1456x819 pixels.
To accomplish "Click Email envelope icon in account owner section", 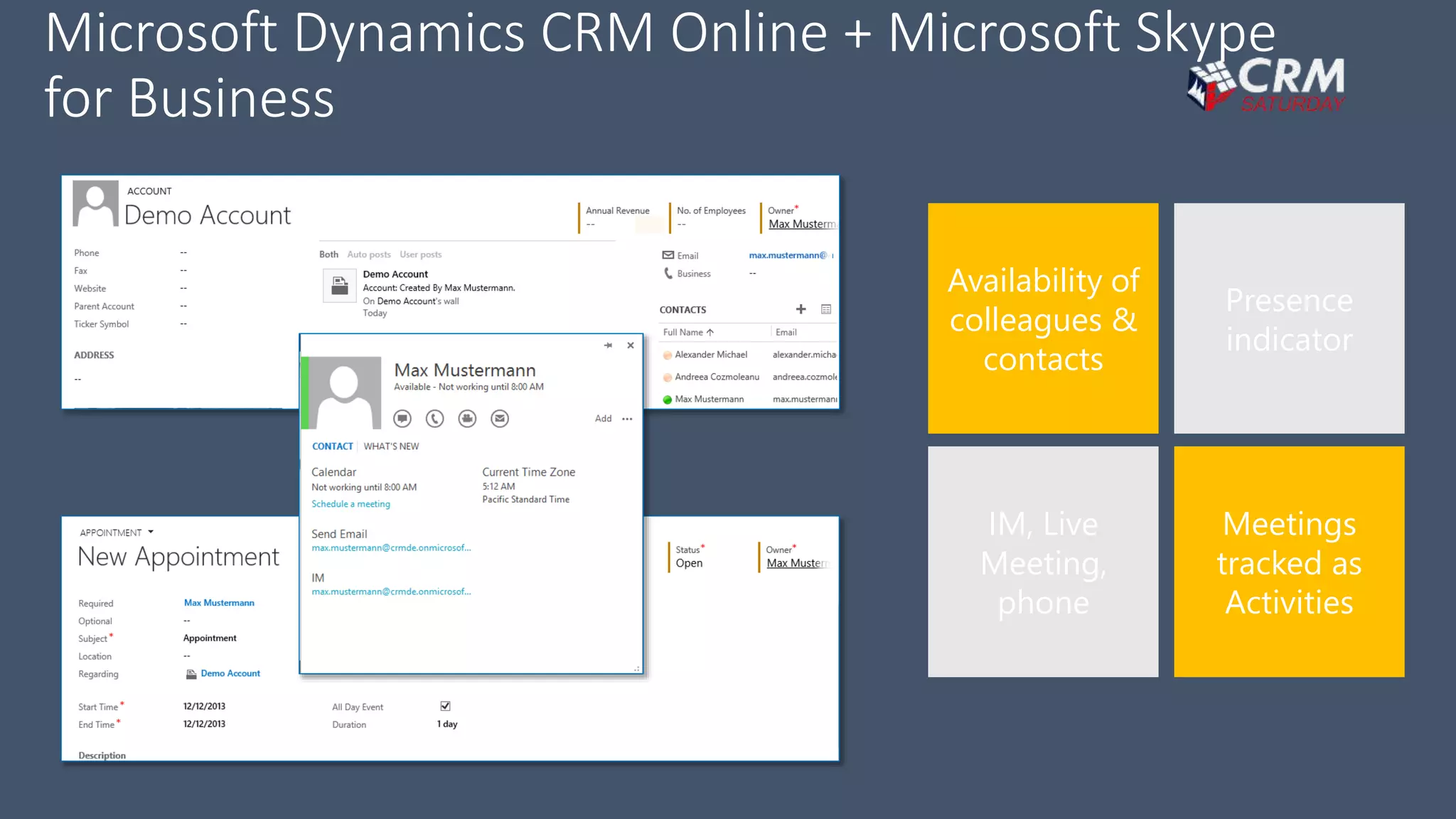I will (x=668, y=255).
